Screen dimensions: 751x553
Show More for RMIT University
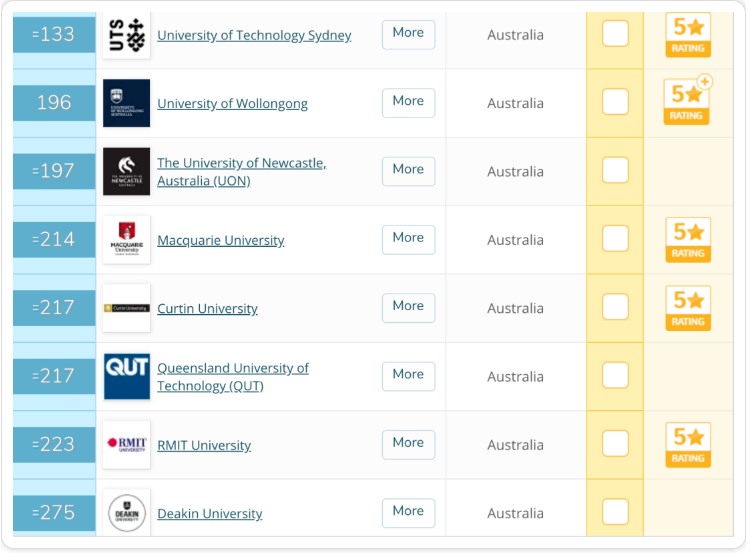pos(409,444)
